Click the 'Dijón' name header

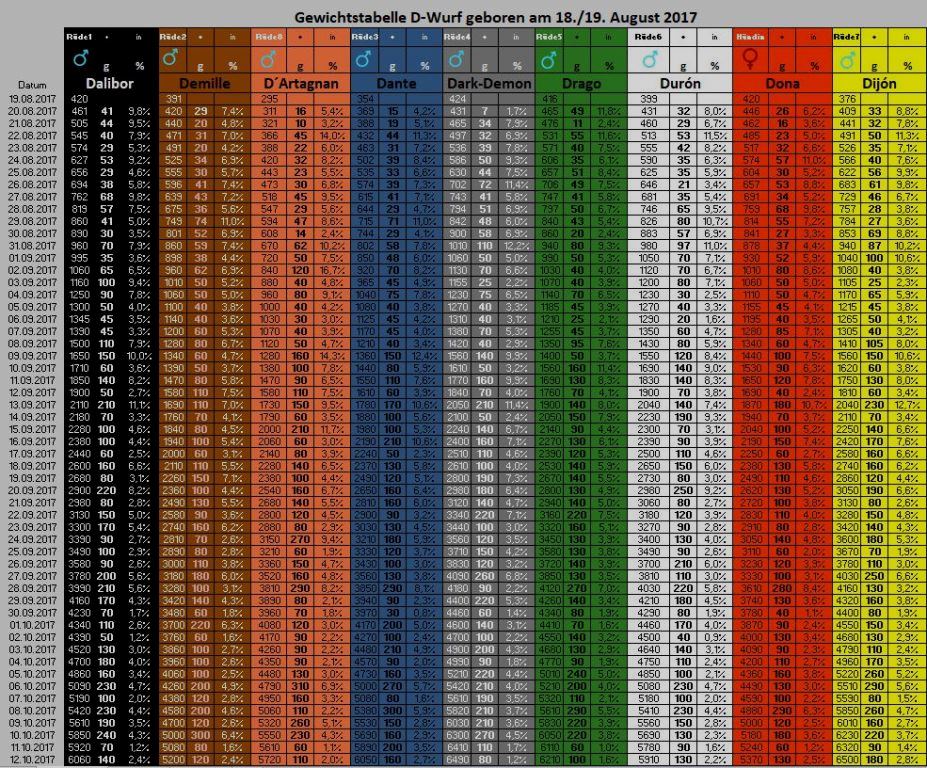pos(879,83)
